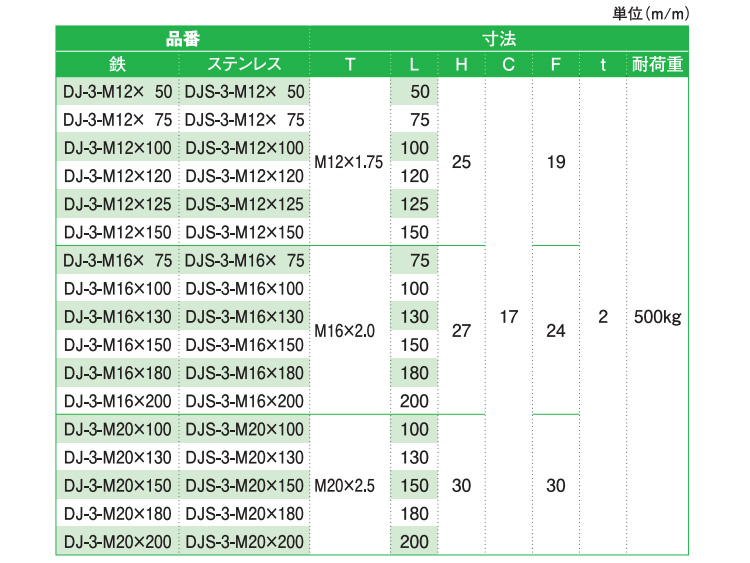Select the T column header
This screenshot has height=563, width=750.
point(350,64)
